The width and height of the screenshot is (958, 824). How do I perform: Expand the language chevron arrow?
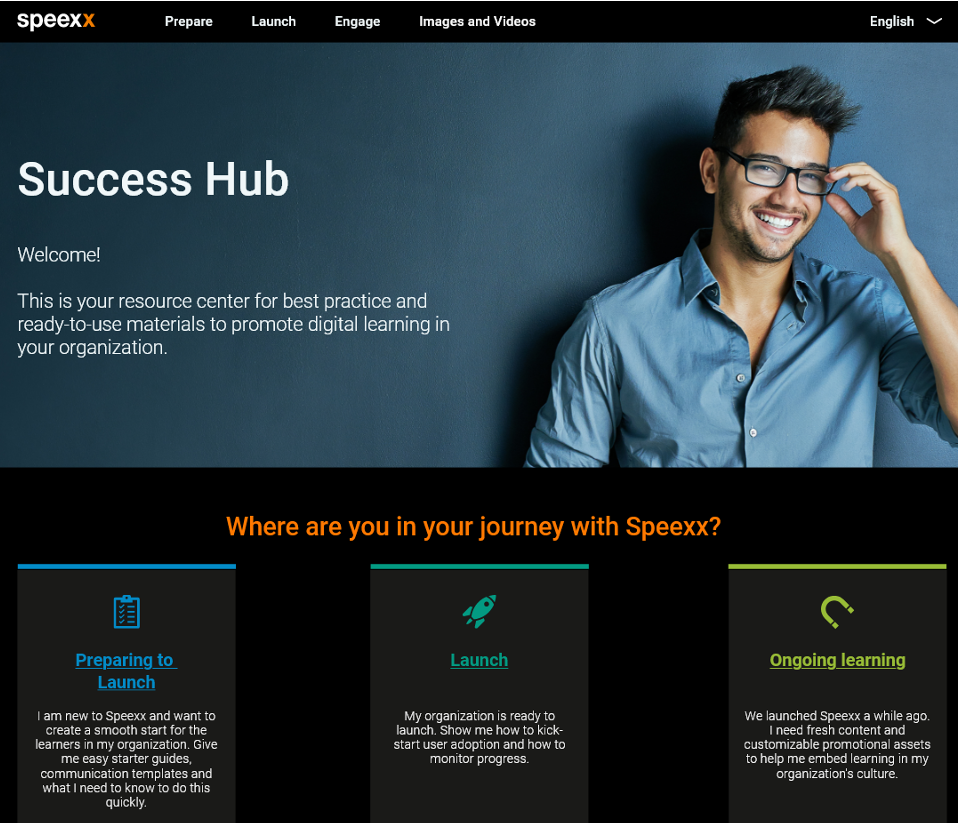[x=934, y=21]
